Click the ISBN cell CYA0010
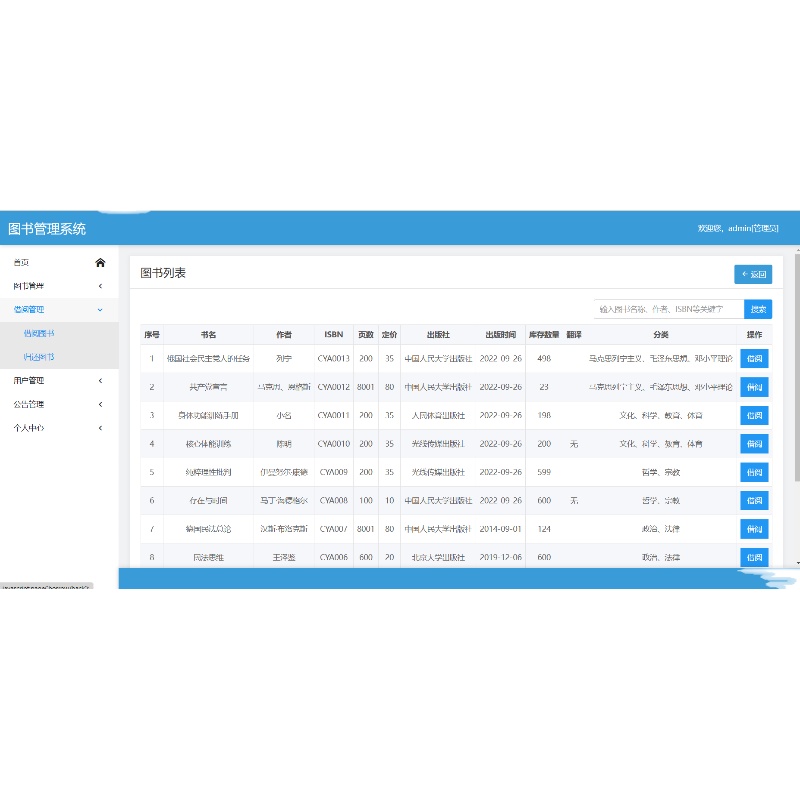Viewport: 800px width, 800px height. click(x=334, y=443)
